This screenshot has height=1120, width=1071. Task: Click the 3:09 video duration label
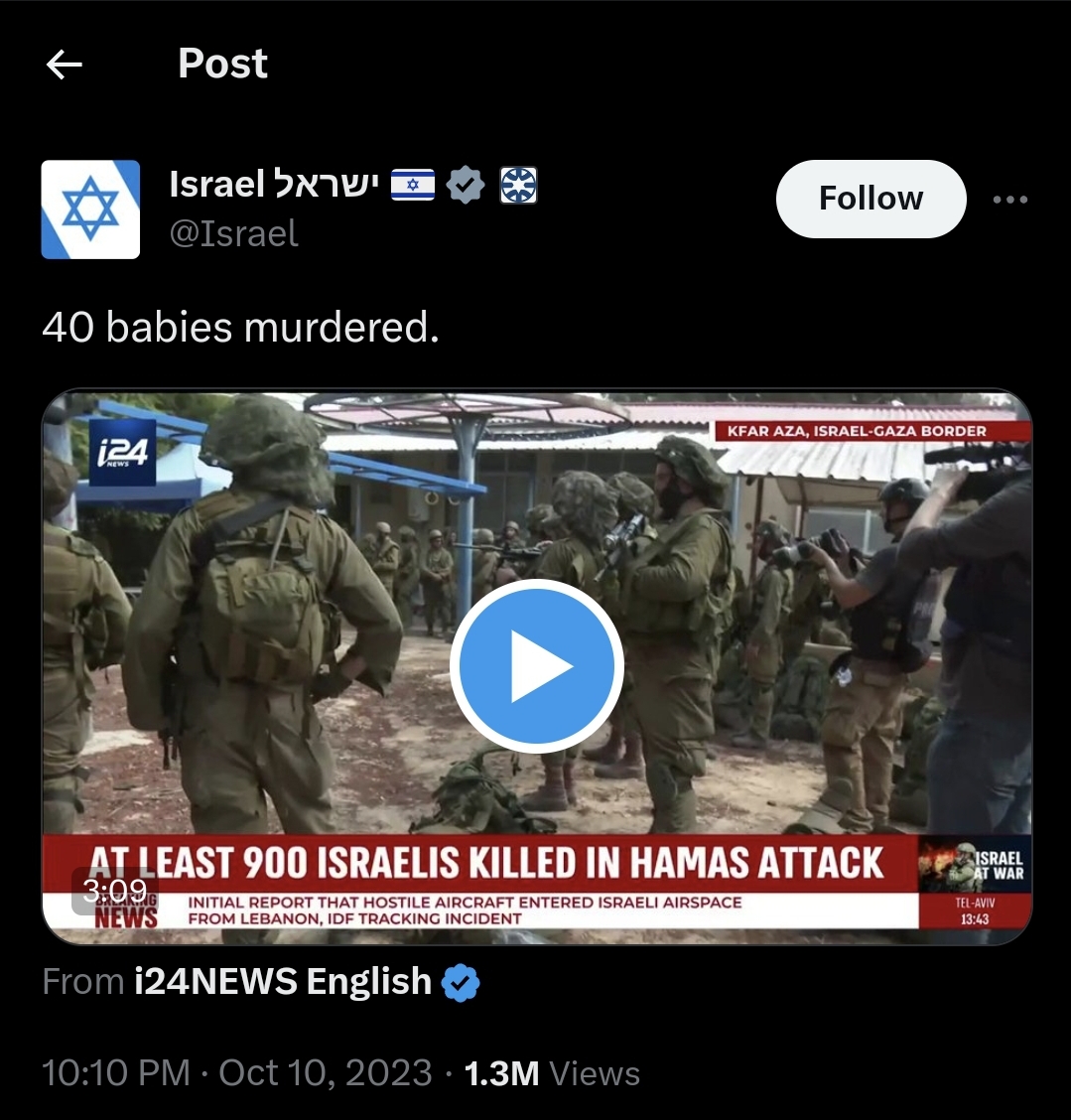(114, 891)
